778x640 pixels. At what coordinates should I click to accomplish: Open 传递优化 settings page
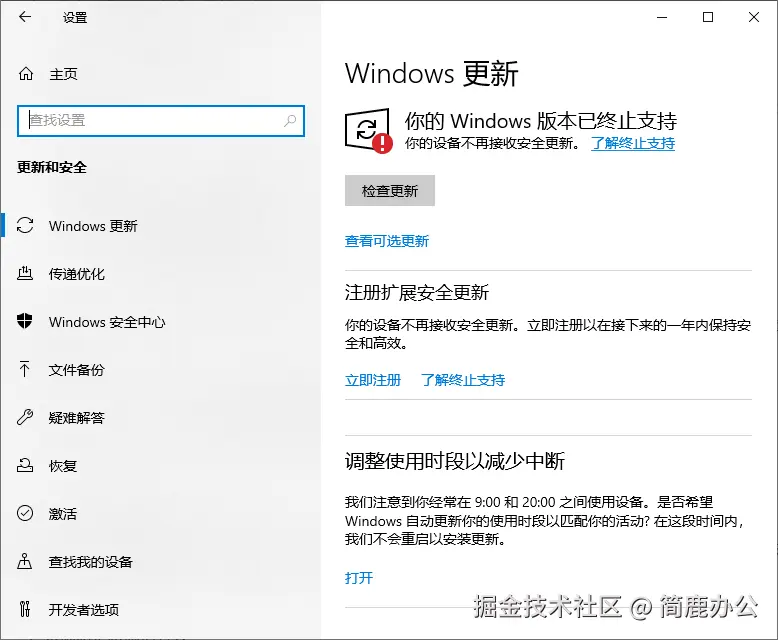(161, 273)
